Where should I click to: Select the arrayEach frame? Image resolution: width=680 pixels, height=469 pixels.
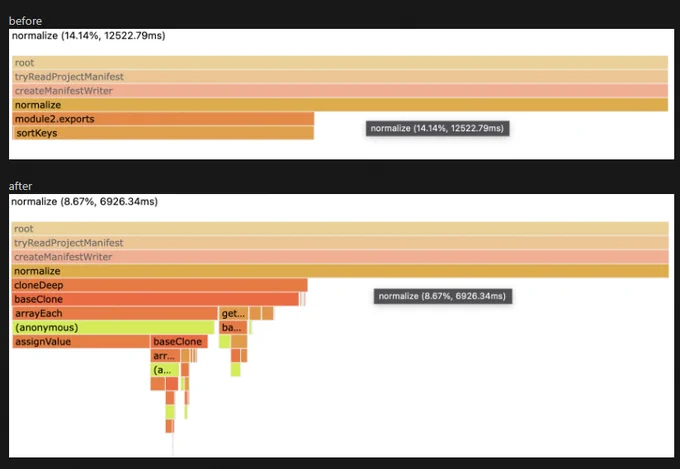[x=115, y=313]
